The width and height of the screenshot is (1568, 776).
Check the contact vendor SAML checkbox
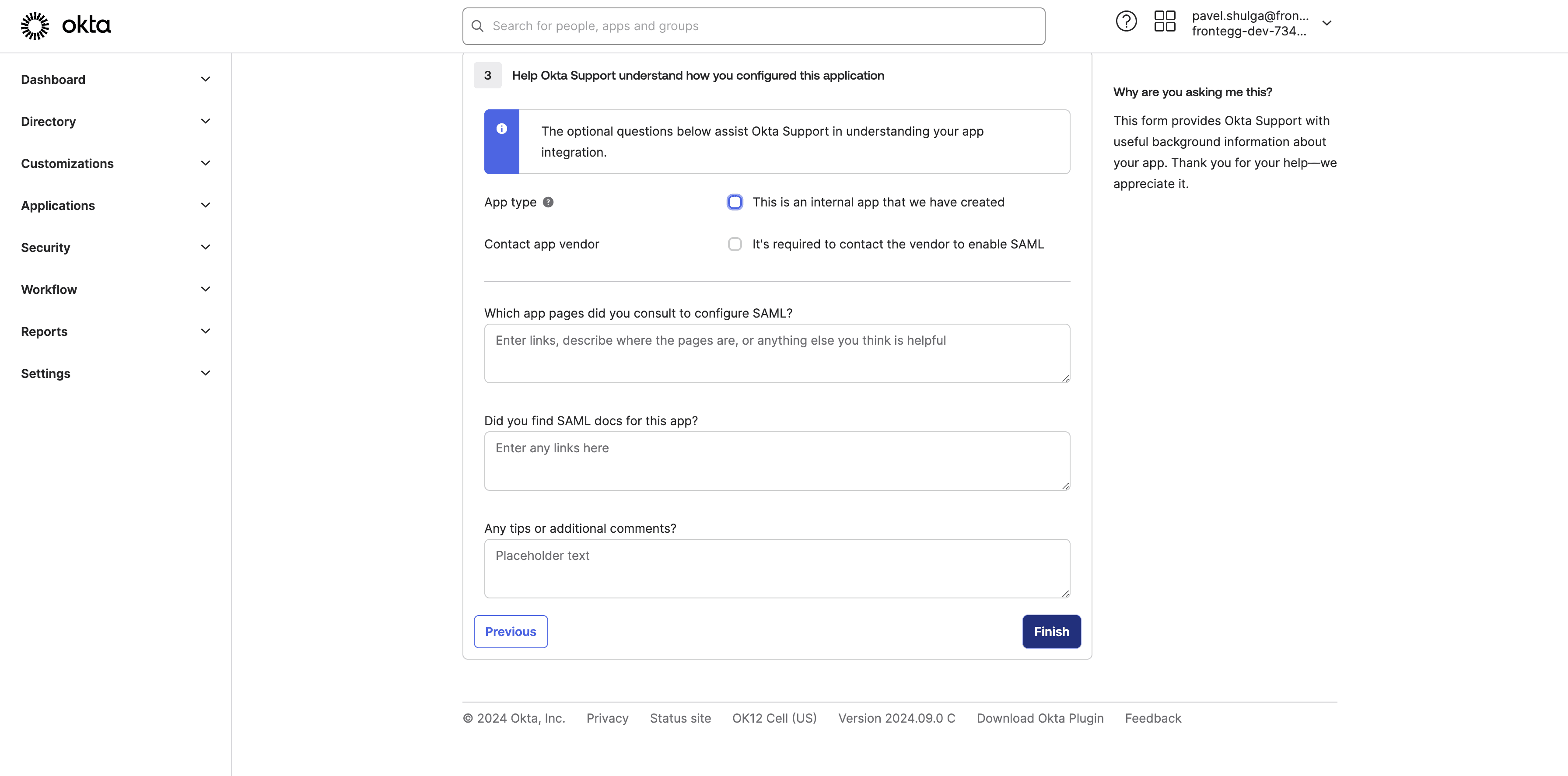point(735,244)
